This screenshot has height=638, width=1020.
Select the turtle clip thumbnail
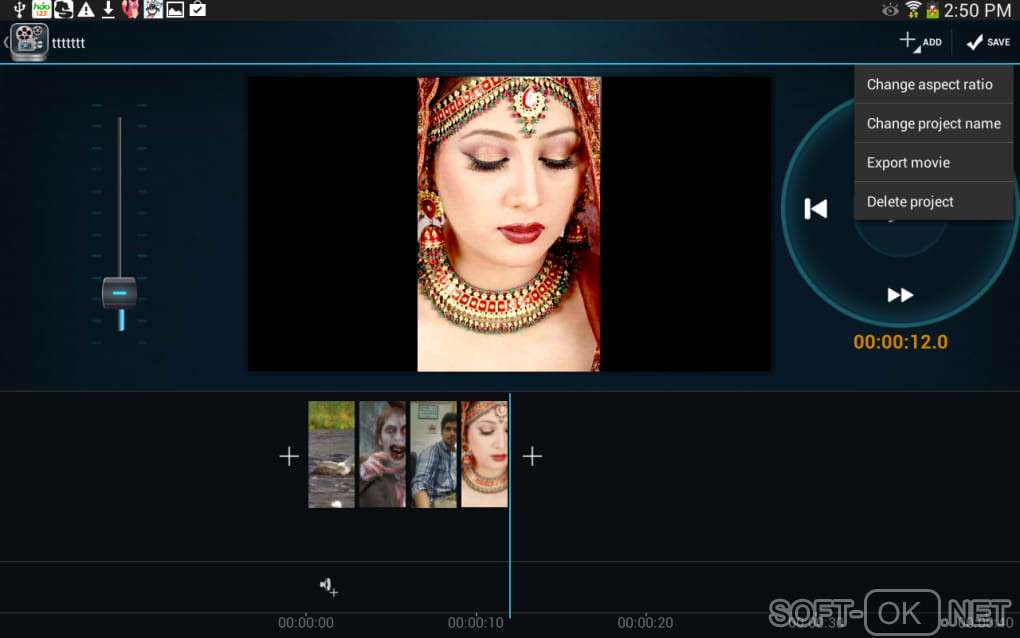331,454
